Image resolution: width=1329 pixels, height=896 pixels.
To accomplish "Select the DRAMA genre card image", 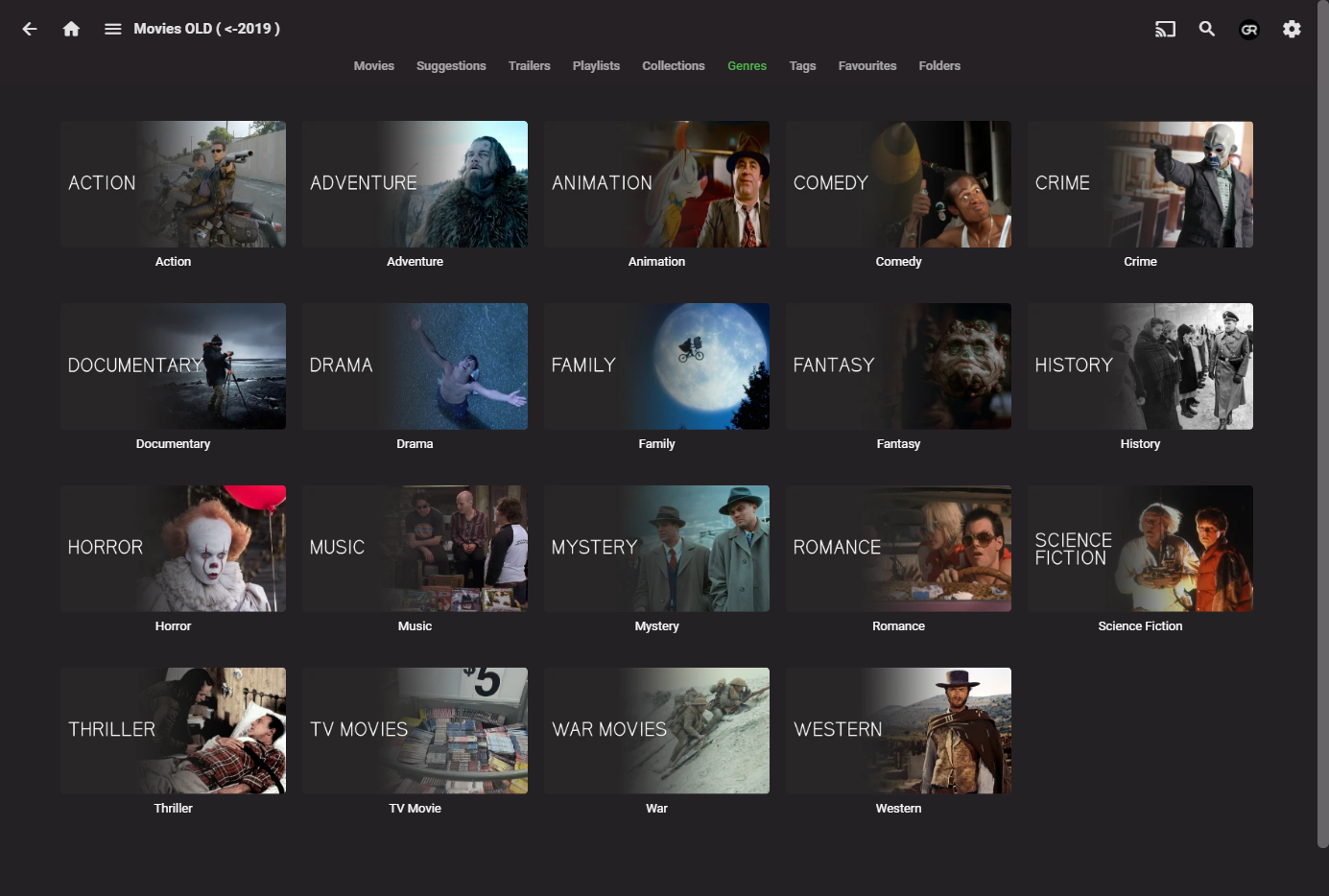I will 415,366.
